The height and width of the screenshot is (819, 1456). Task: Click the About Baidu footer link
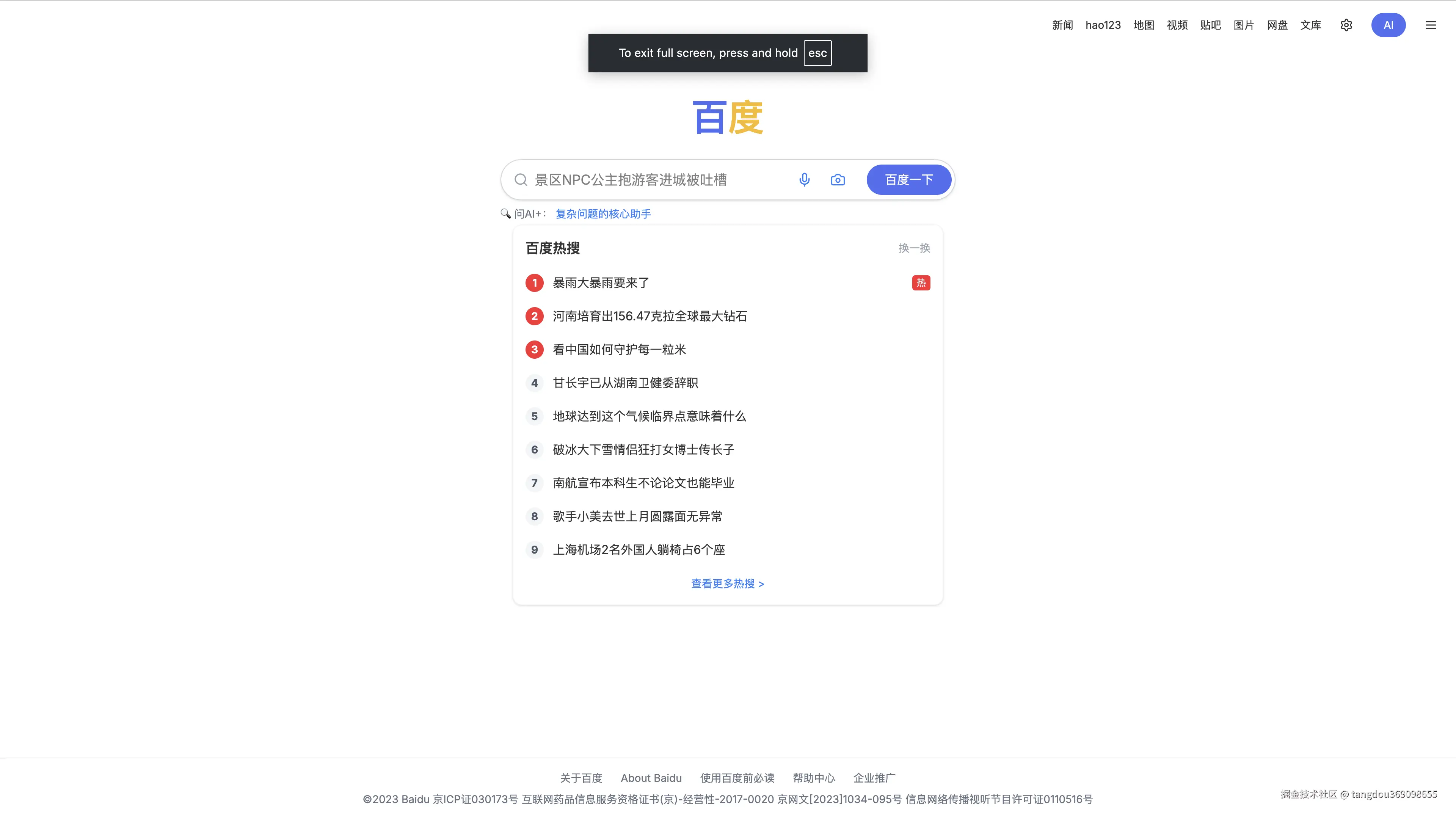[x=651, y=778]
